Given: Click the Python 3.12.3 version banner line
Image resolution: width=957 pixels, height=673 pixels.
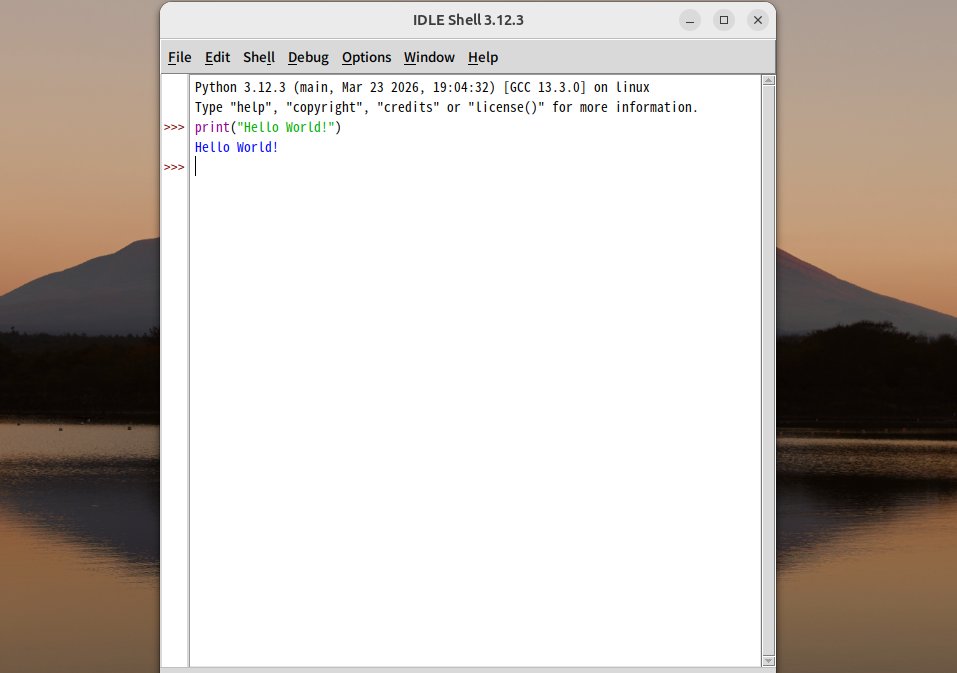Looking at the screenshot, I should pos(422,87).
